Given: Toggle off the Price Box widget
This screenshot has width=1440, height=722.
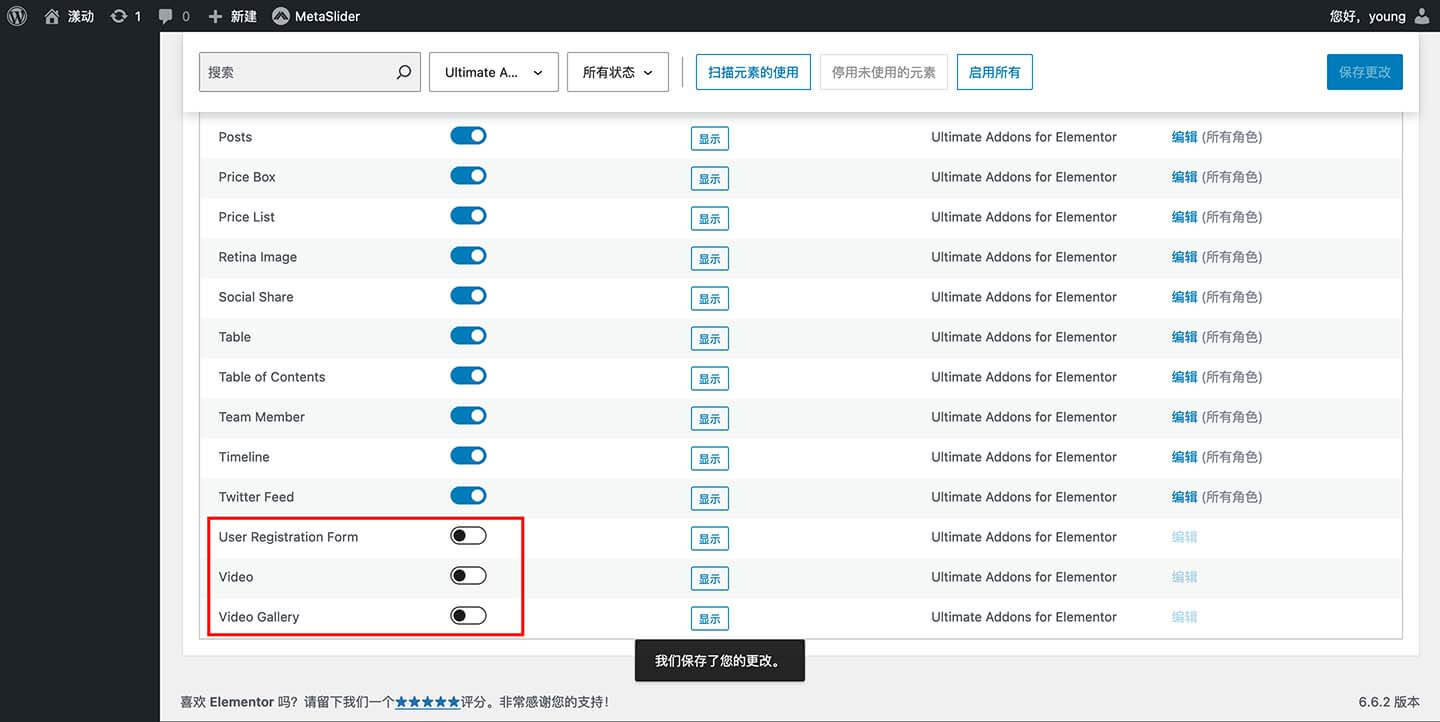Looking at the screenshot, I should [468, 176].
